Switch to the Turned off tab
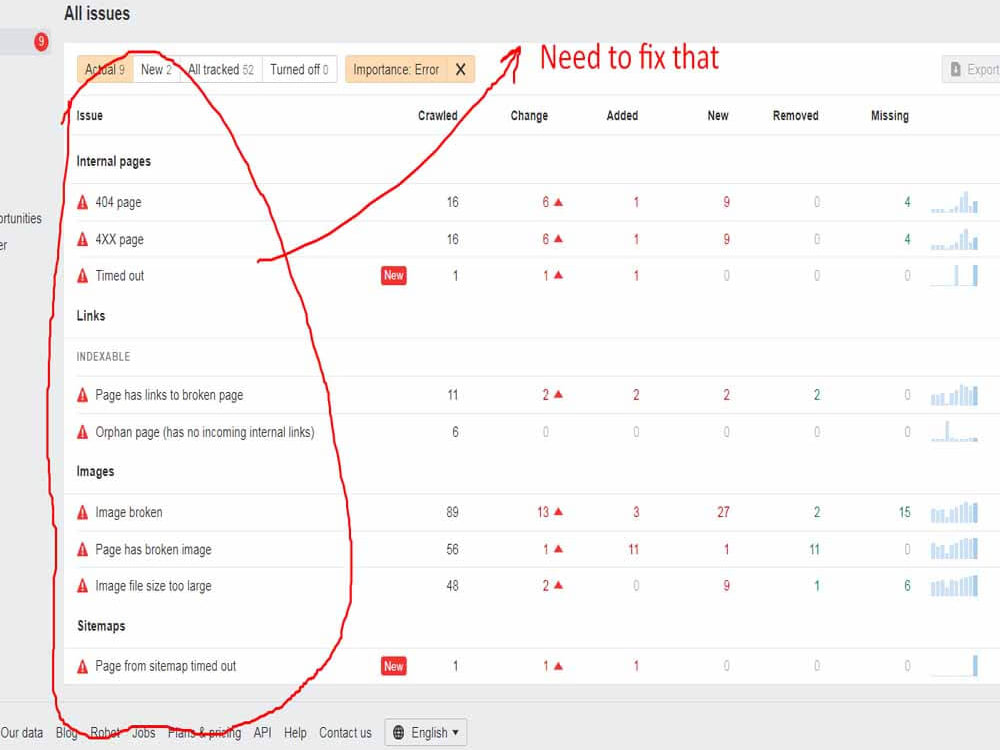 (299, 70)
